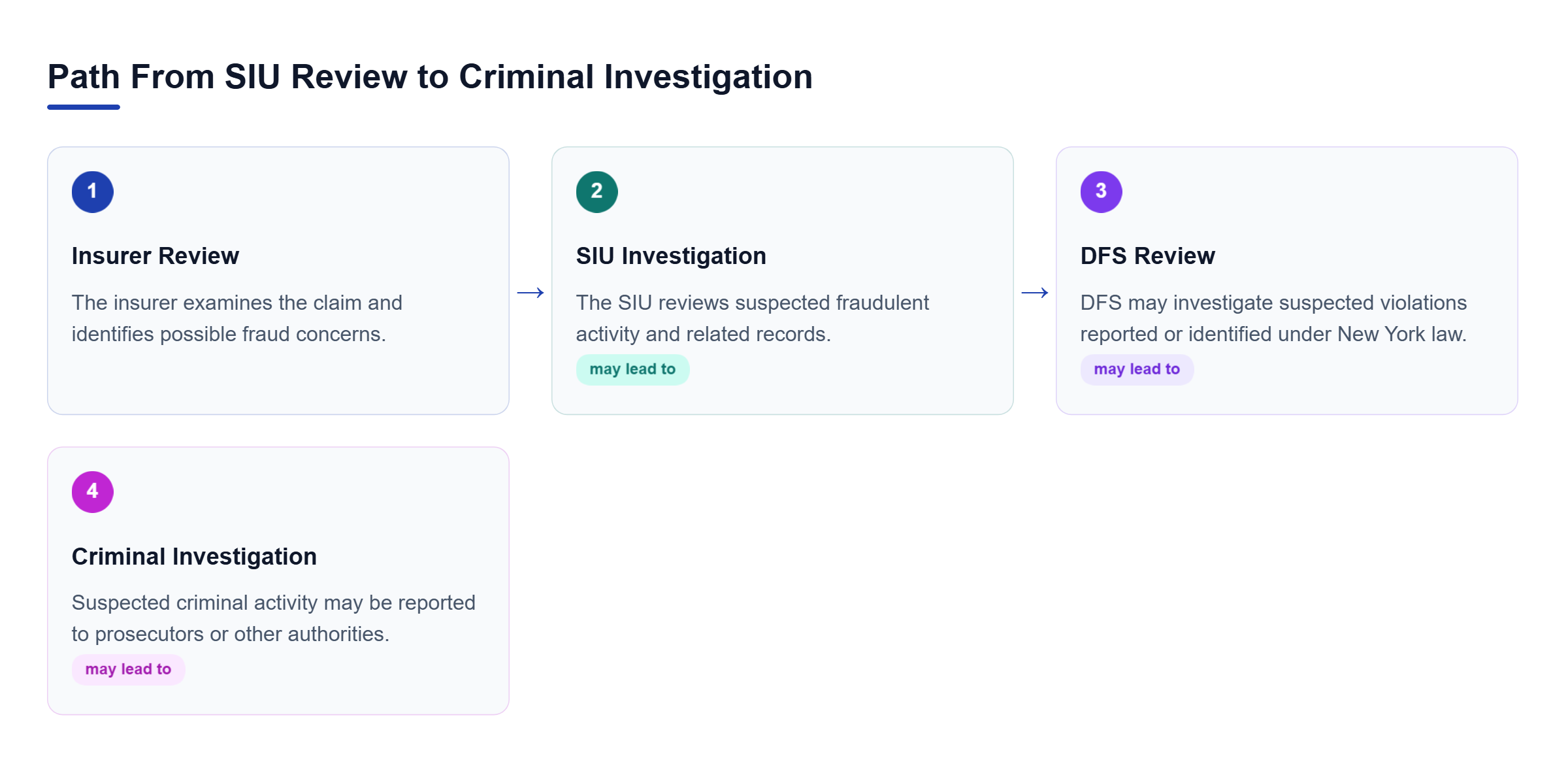1568x762 pixels.
Task: Select the 'Insurer Review' heading
Action: [x=155, y=256]
